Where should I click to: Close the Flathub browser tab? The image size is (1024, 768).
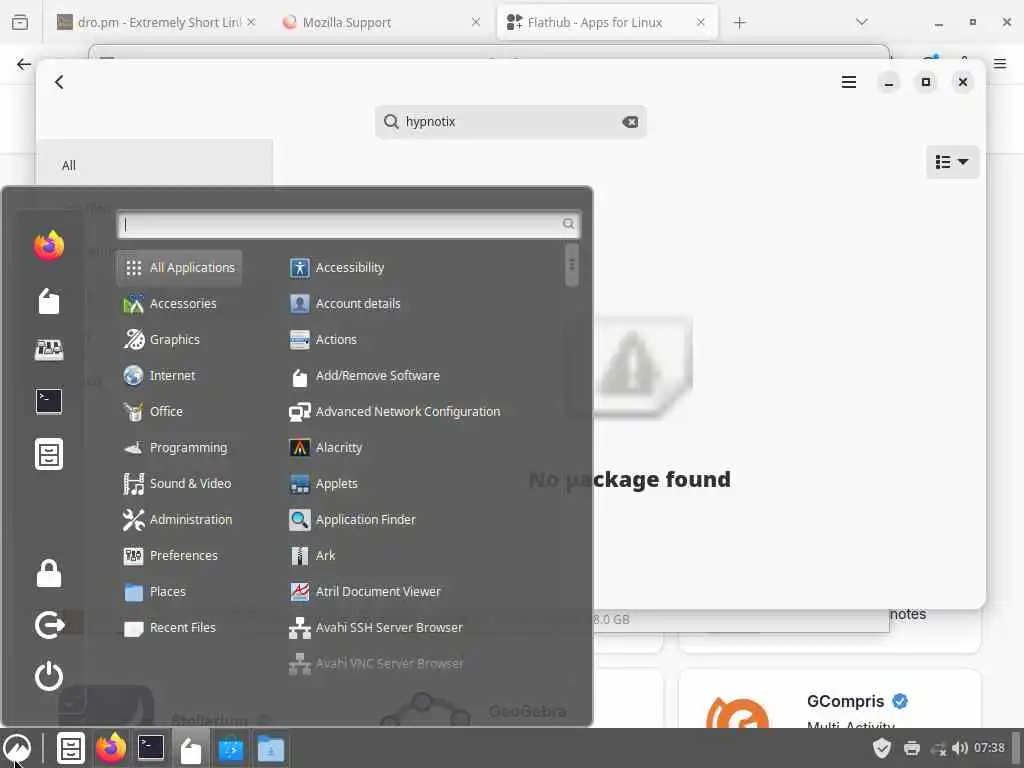(701, 22)
